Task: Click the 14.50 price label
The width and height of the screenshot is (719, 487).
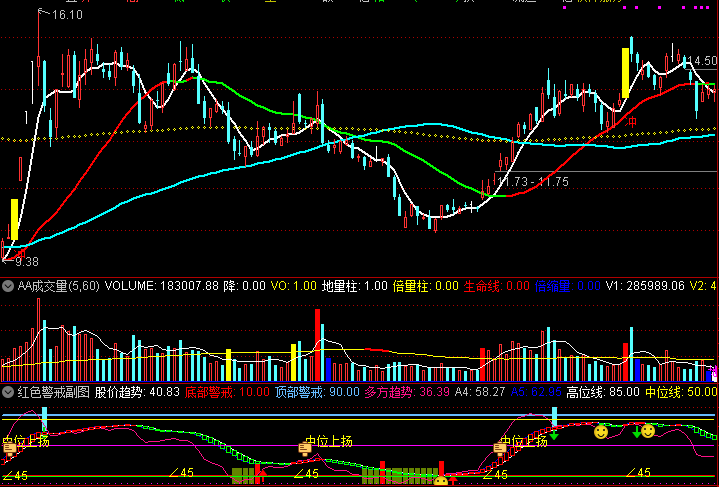Action: tap(702, 61)
